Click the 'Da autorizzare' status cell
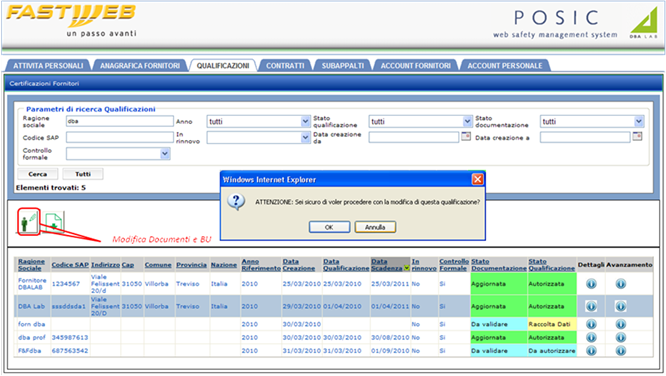Screen dimensions: 666x376 point(552,351)
